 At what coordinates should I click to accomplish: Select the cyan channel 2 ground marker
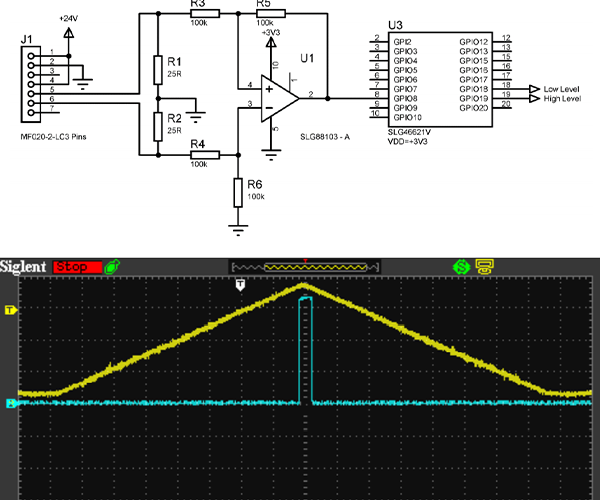tap(11, 403)
